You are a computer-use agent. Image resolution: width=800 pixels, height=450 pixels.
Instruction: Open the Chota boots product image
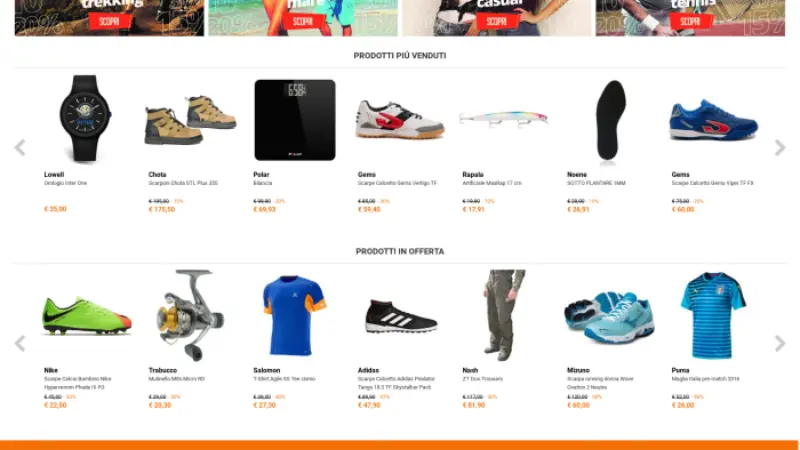[x=190, y=120]
